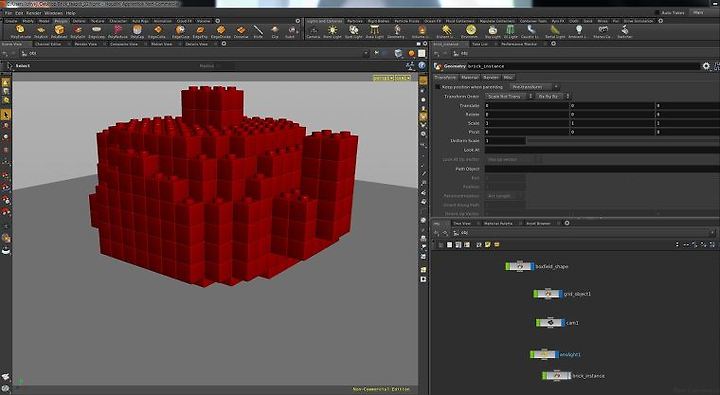720x395 pixels.
Task: Select the EdgeFlip shelf tool
Action: [x=200, y=32]
